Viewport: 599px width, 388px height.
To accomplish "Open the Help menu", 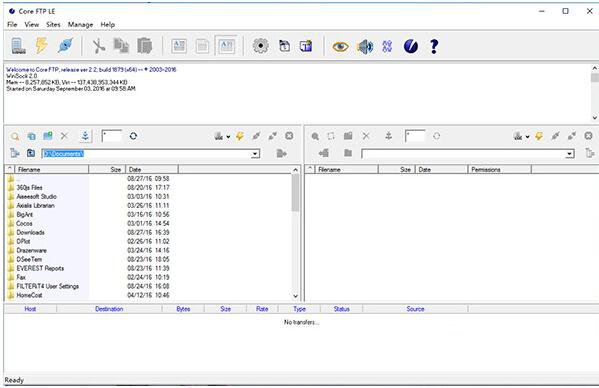I will point(108,24).
